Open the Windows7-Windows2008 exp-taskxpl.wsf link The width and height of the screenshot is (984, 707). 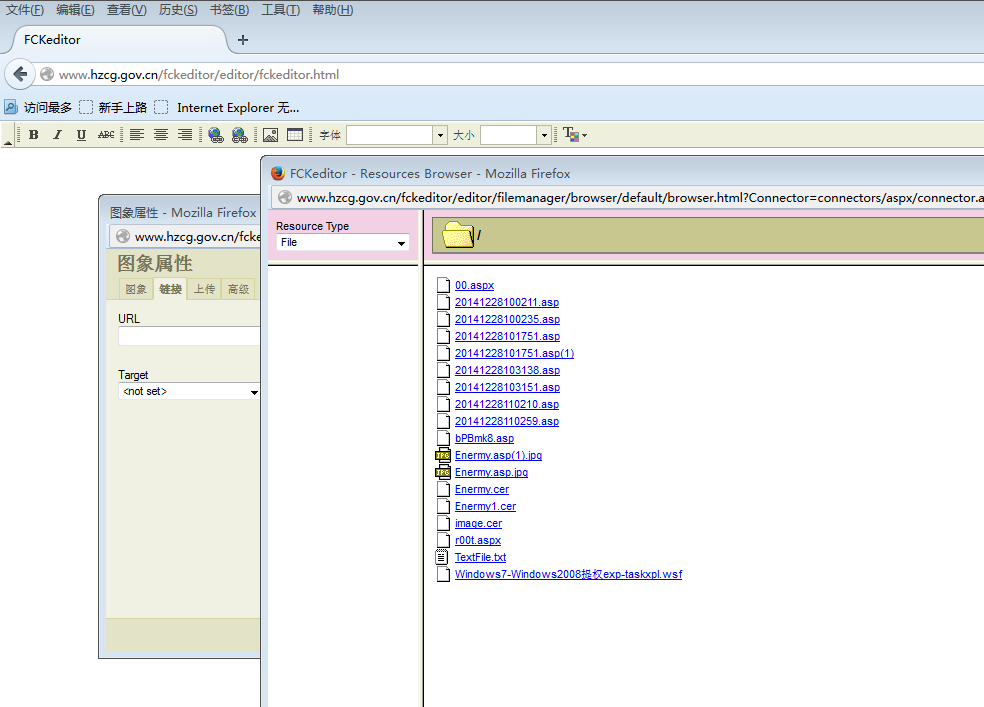click(569, 574)
